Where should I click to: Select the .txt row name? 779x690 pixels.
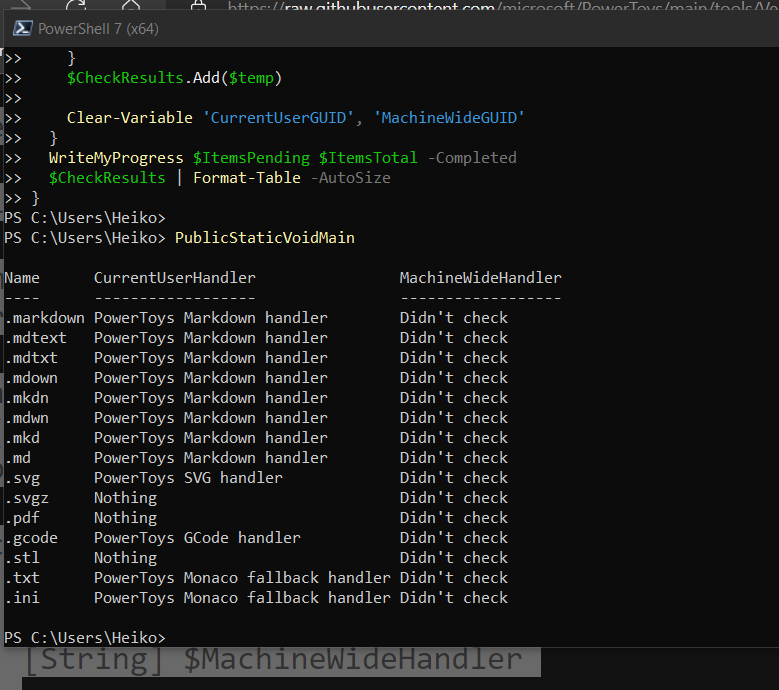(22, 578)
